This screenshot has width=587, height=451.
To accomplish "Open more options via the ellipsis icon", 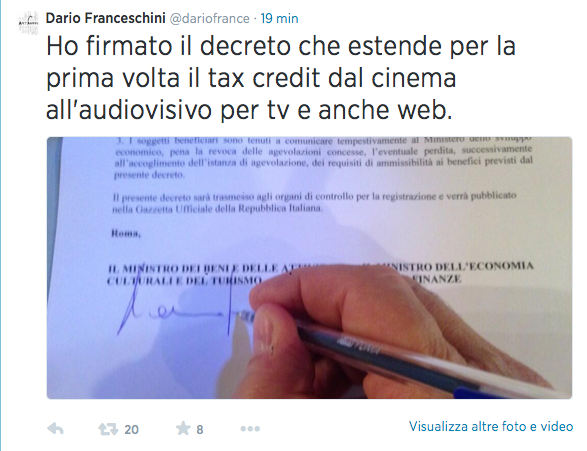I will tap(250, 429).
